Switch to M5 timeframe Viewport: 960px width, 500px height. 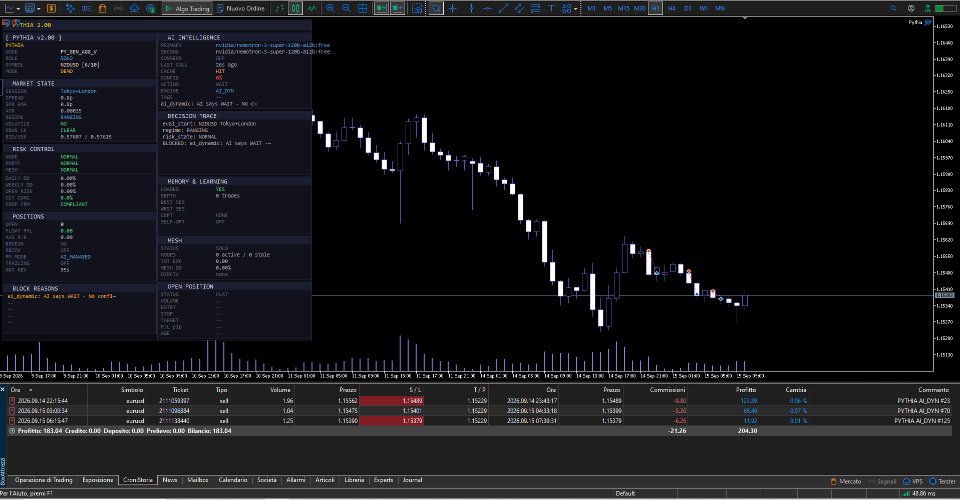click(607, 9)
